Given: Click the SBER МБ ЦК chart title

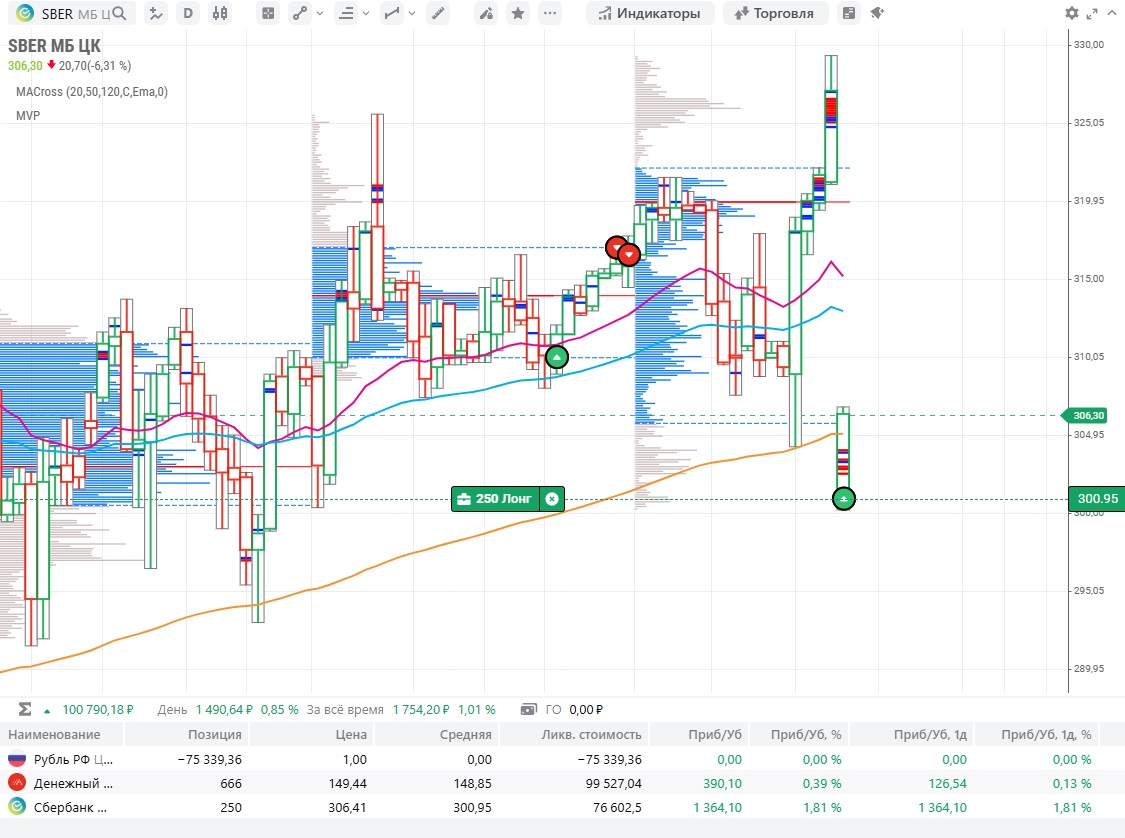Looking at the screenshot, I should click(x=55, y=46).
